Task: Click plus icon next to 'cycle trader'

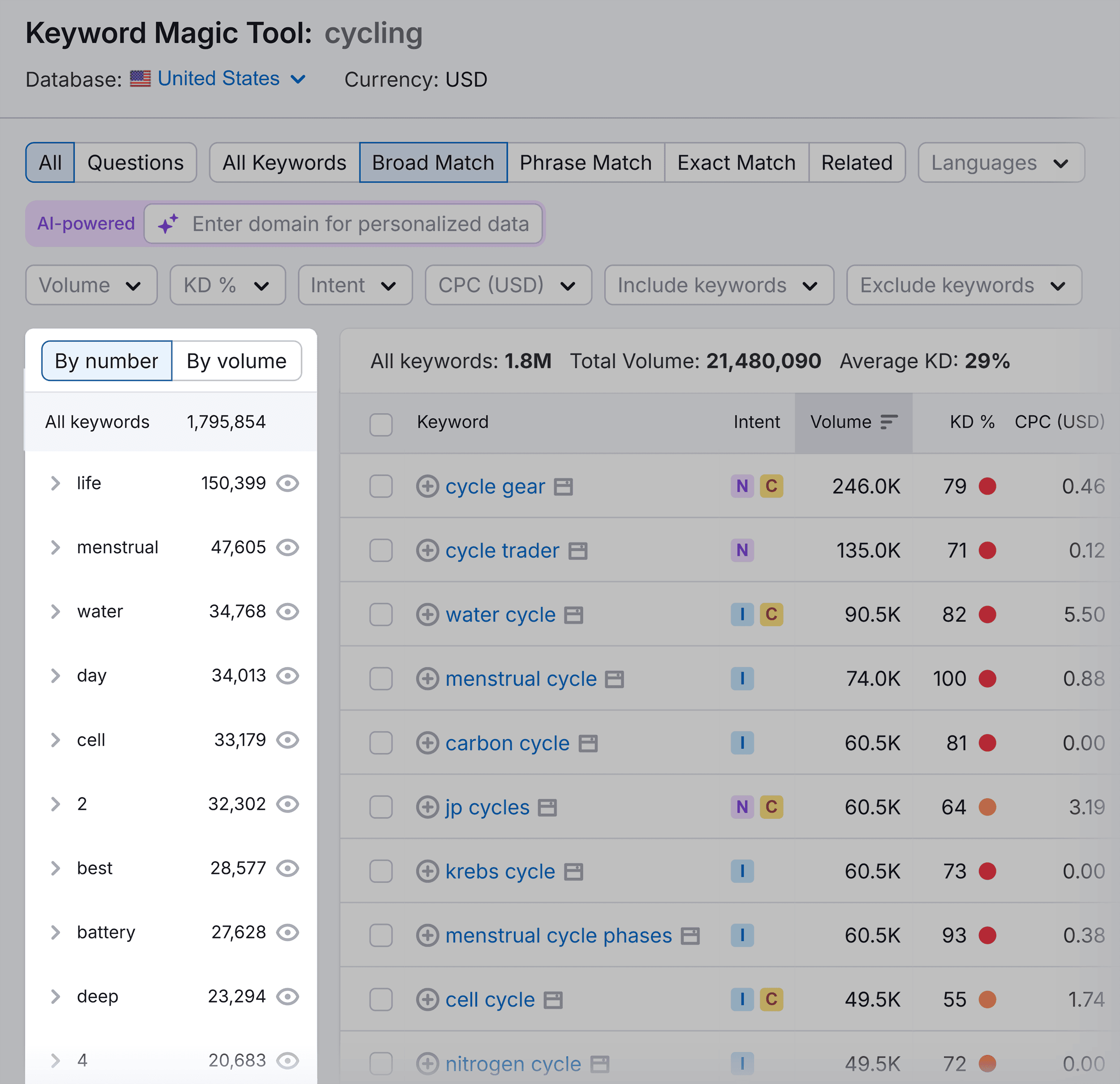Action: coord(427,550)
